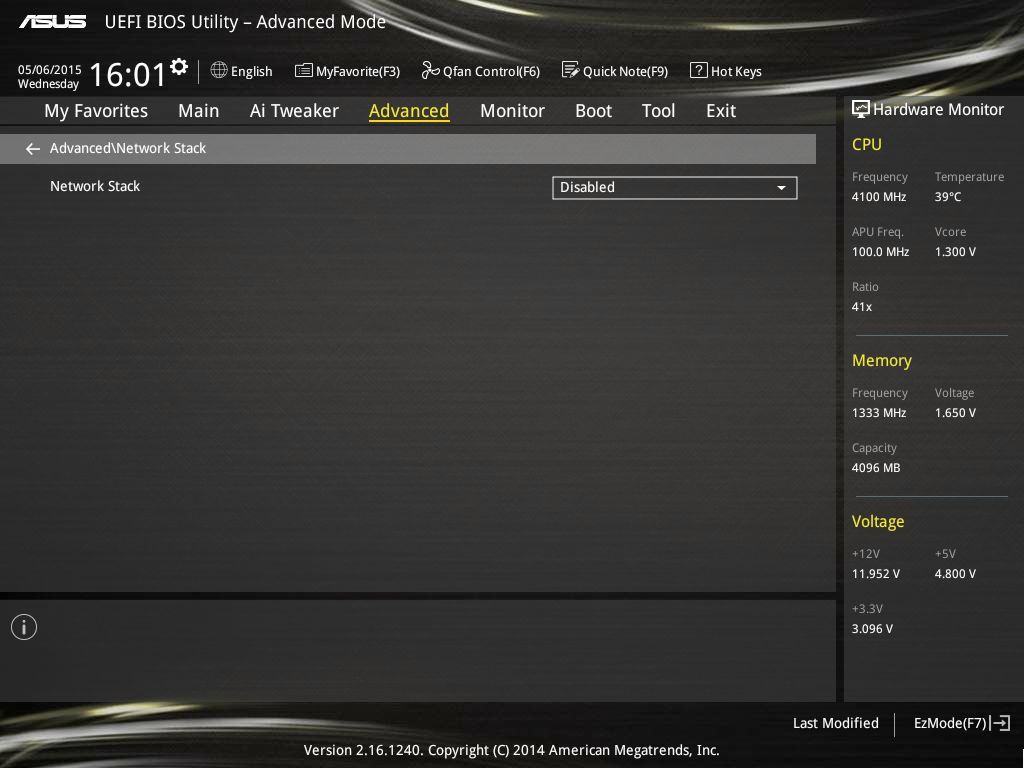
Task: Click the MyFavorite list icon
Action: 304,71
